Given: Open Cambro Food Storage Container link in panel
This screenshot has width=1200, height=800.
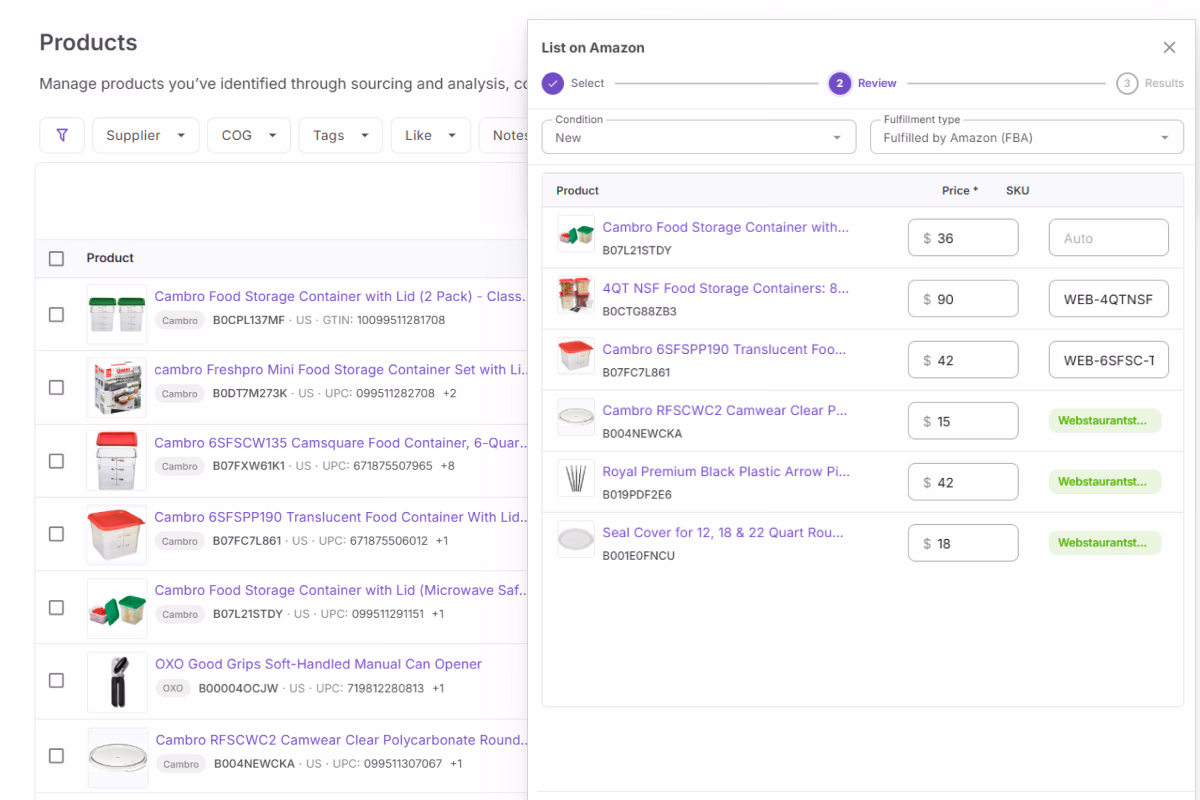Looking at the screenshot, I should (725, 227).
